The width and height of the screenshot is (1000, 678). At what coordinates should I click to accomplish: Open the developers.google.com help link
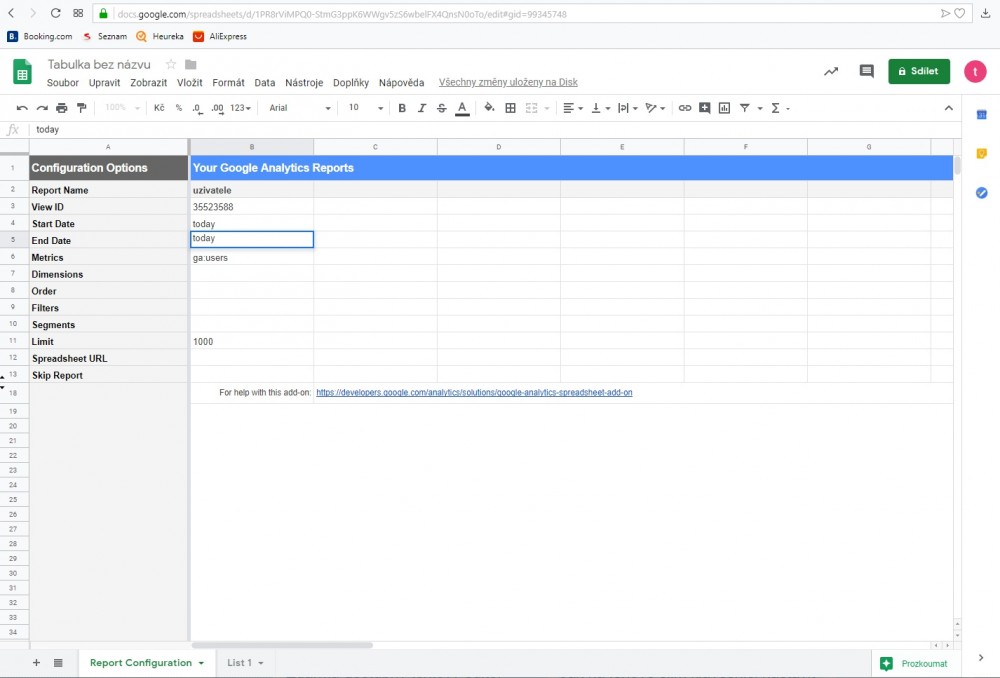pos(474,393)
